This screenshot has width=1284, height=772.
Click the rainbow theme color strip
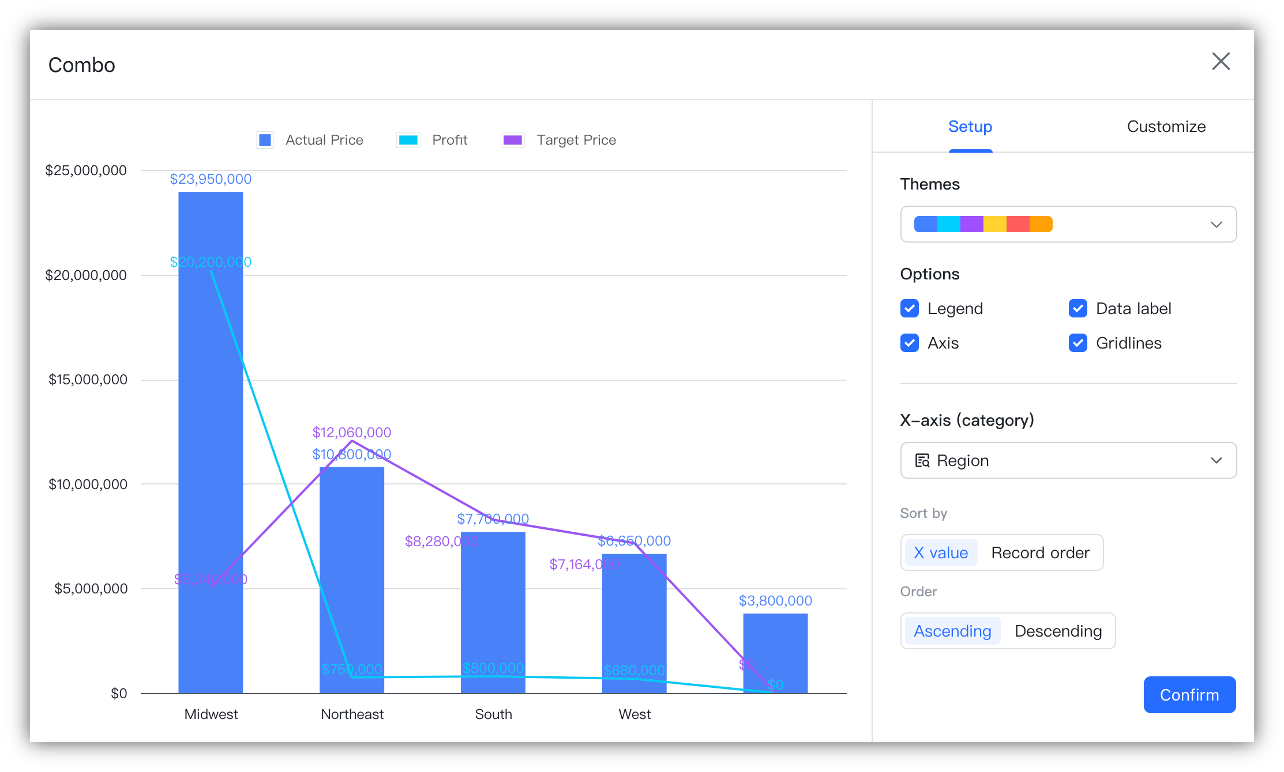coord(982,224)
